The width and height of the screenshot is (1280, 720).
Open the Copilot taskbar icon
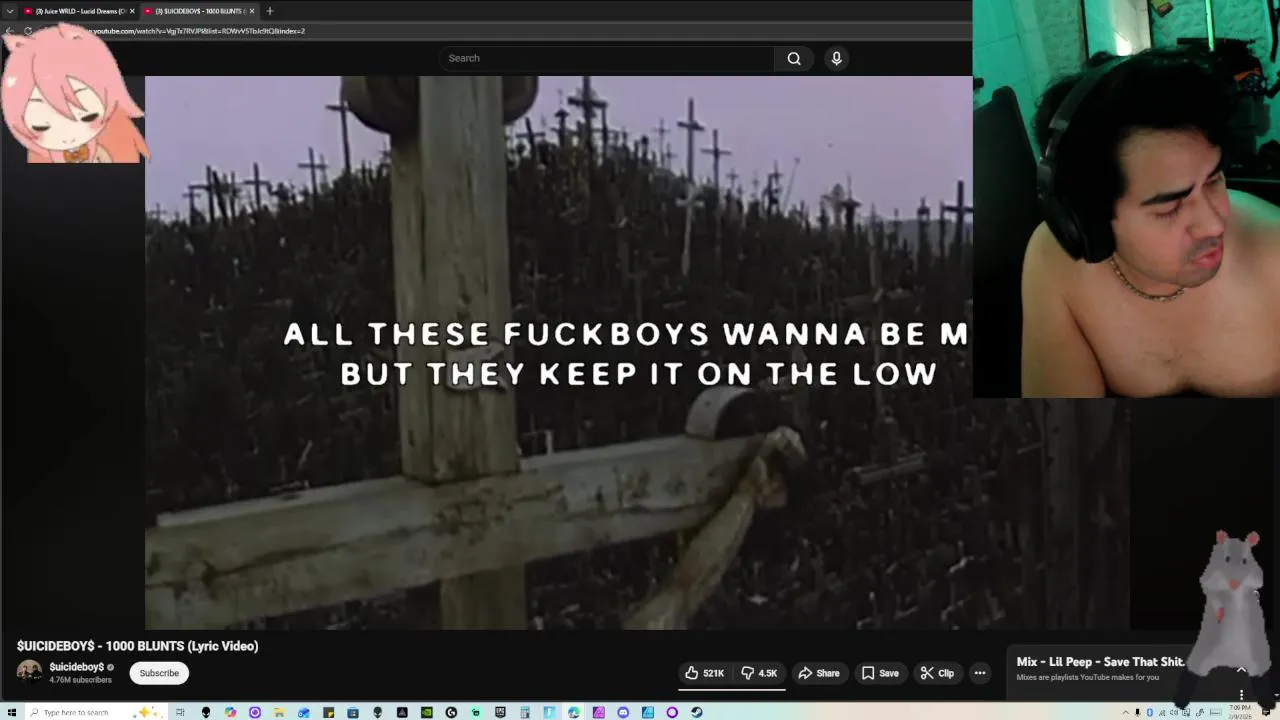point(230,712)
